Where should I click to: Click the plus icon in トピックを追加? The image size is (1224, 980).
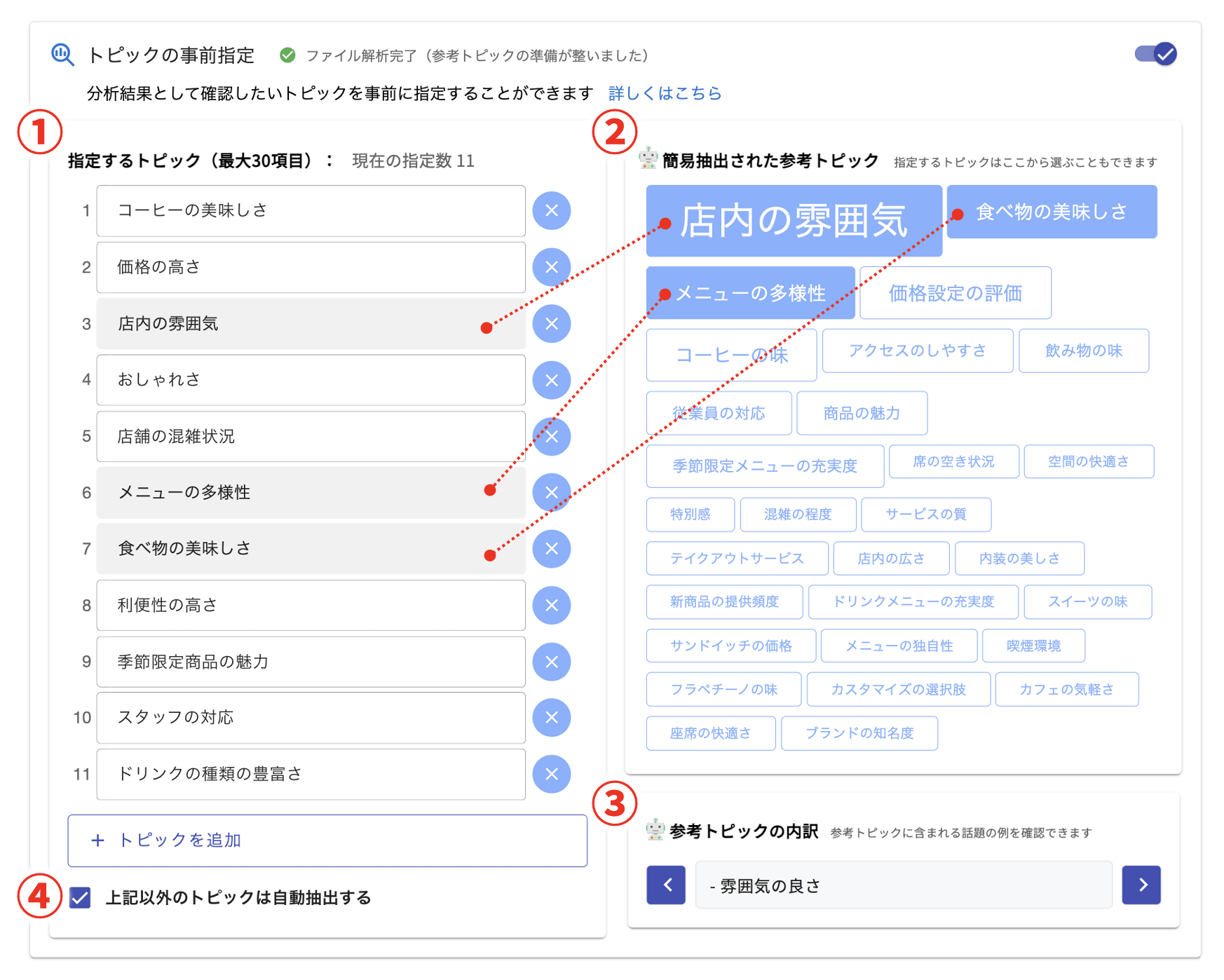(97, 841)
